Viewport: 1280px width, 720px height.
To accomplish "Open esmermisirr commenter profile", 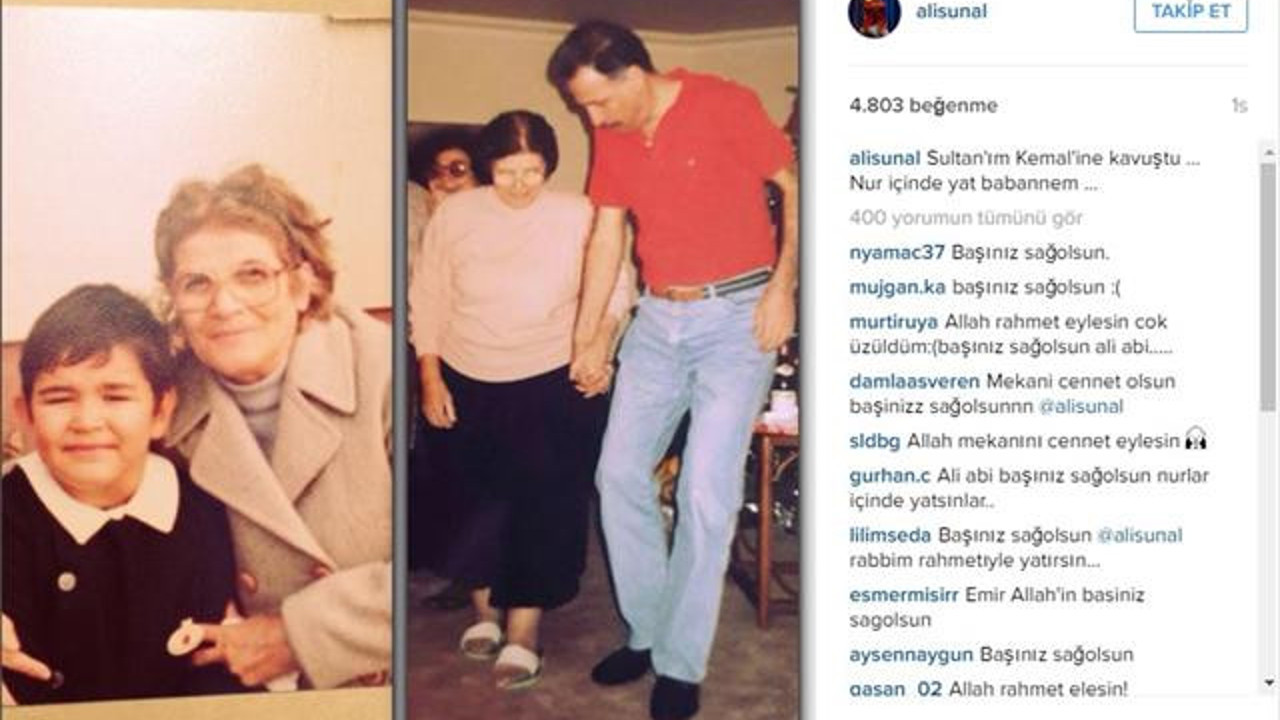I will tap(904, 595).
